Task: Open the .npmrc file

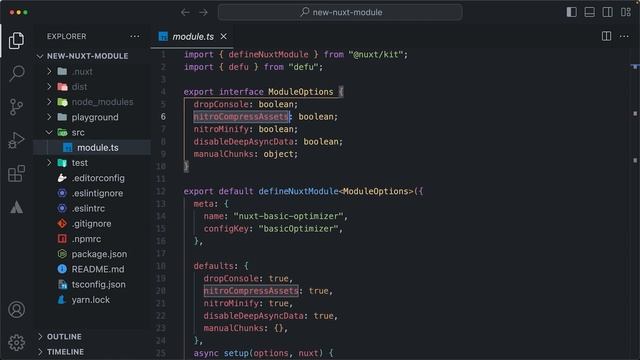Action: 92,239
